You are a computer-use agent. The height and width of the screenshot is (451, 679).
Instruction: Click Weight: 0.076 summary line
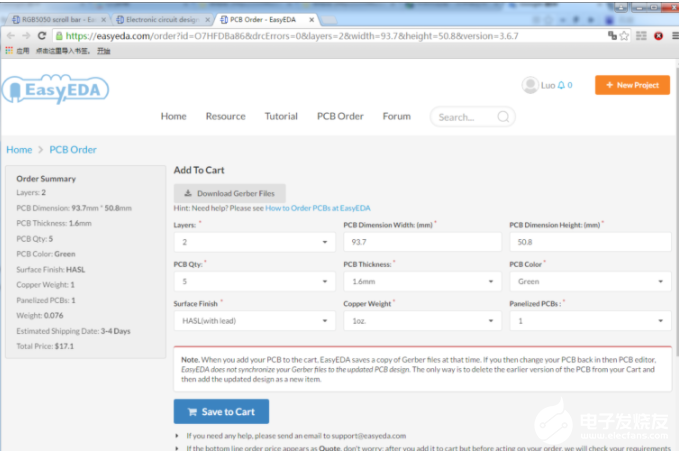tap(40, 315)
